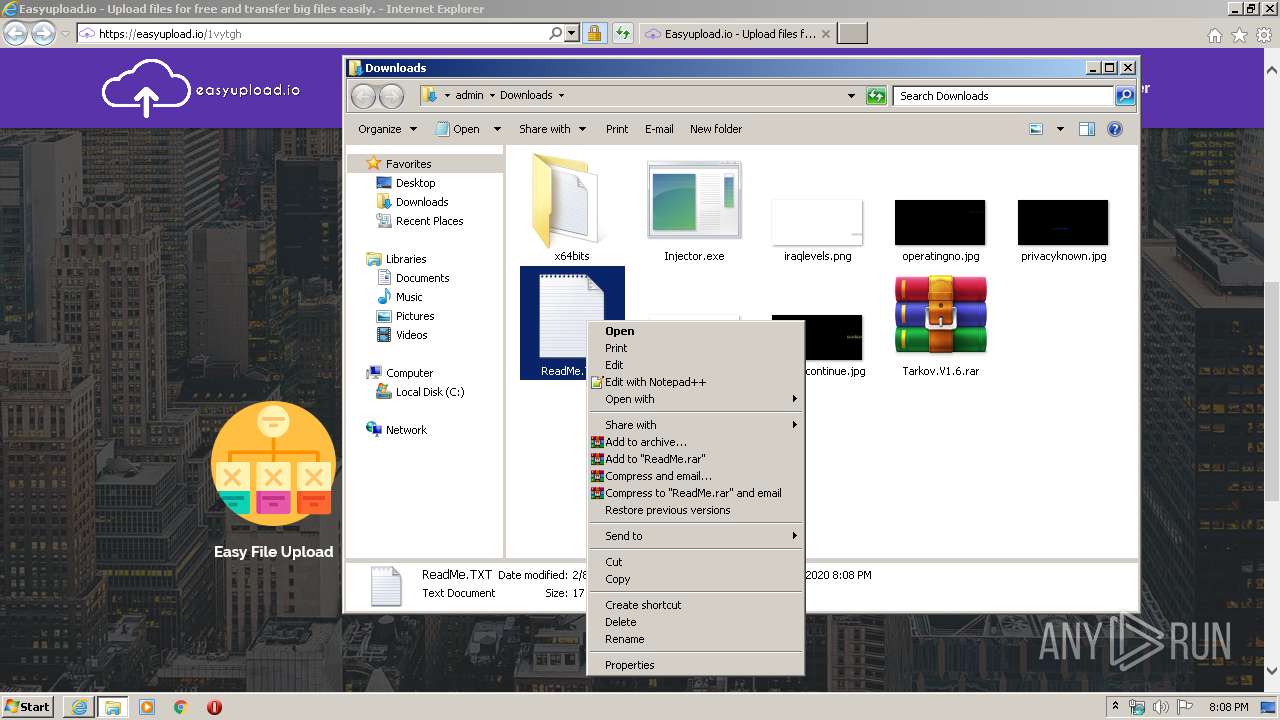Click the change view icon in Explorer toolbar
The height and width of the screenshot is (720, 1280).
pos(1036,129)
